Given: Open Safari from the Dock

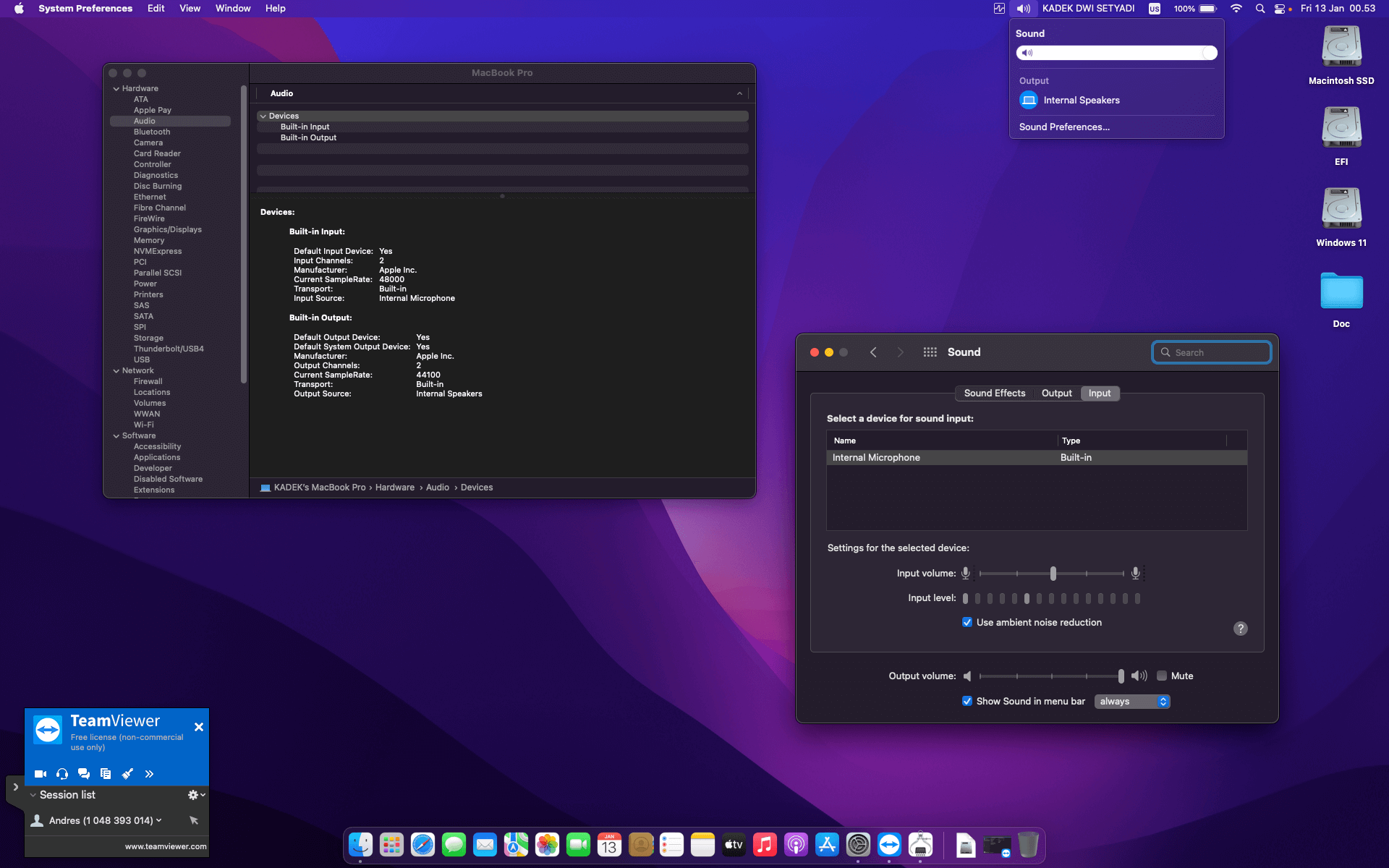Looking at the screenshot, I should coord(422,844).
